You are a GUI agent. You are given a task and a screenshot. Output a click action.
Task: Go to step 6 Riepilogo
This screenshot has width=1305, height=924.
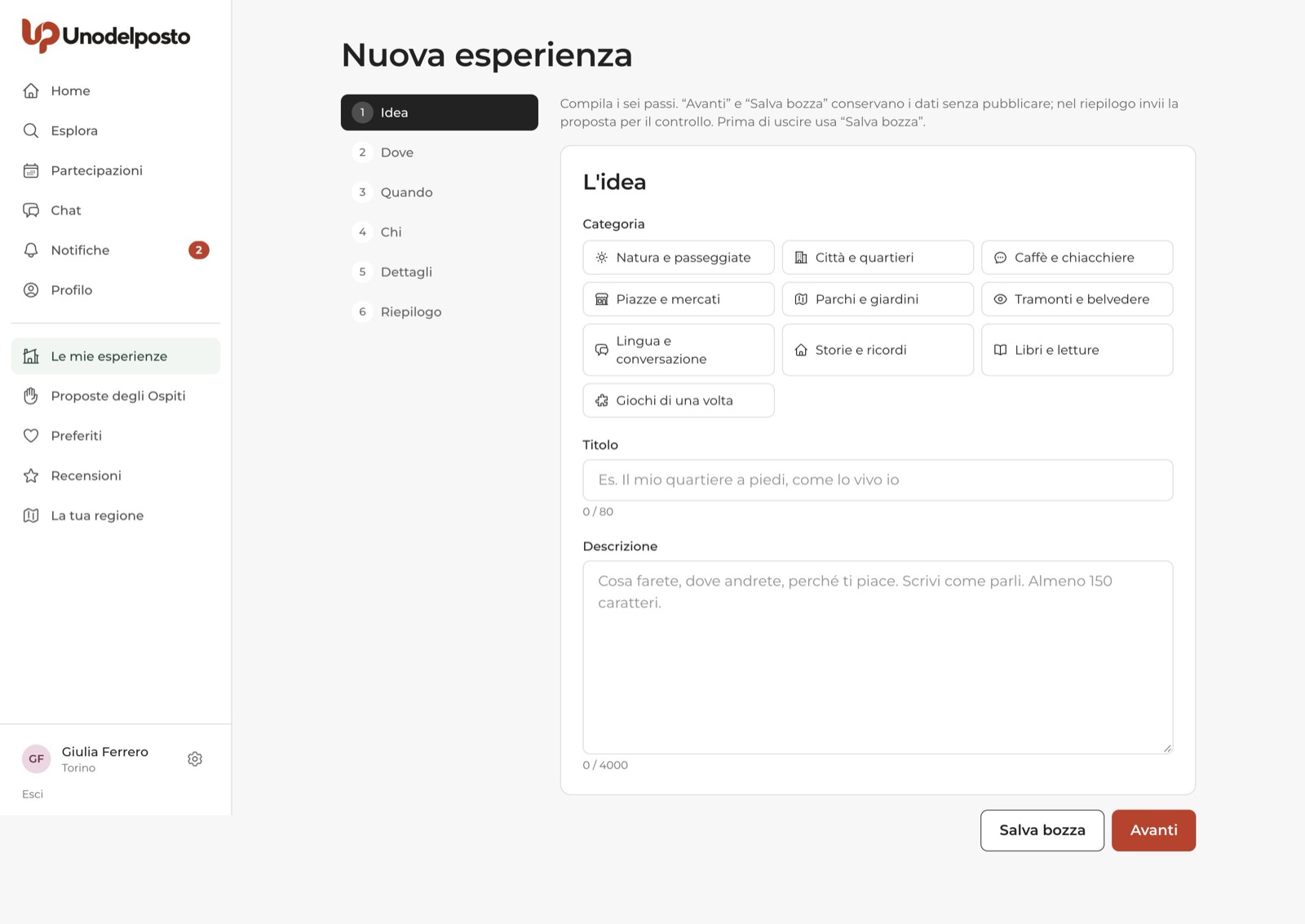coord(440,312)
